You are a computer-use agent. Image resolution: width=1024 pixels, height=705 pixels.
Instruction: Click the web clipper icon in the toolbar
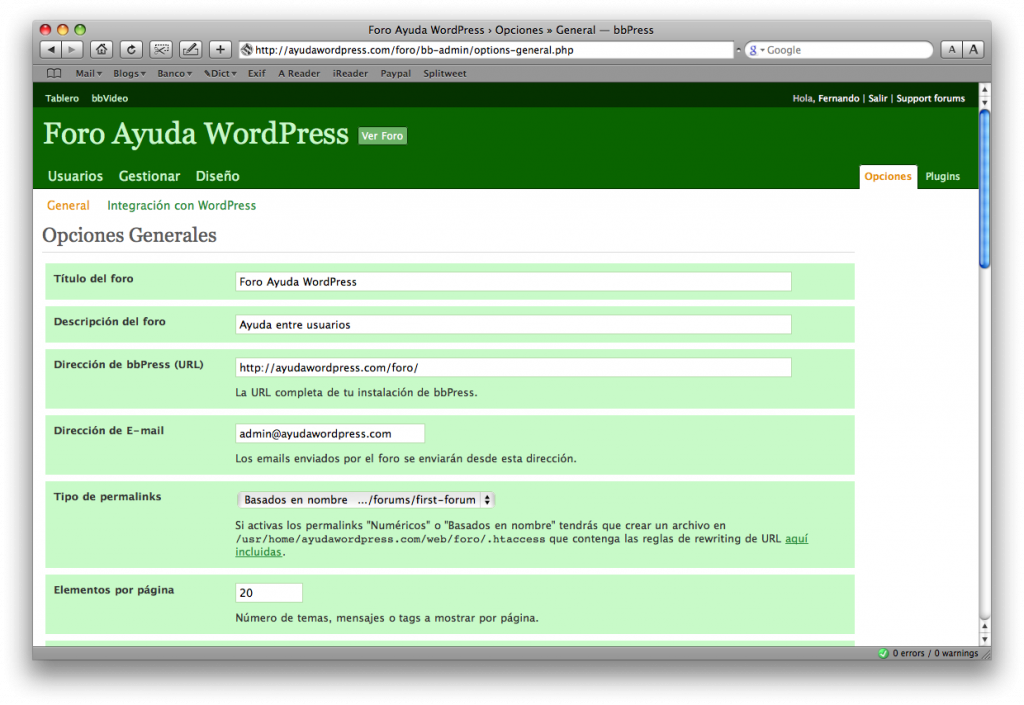160,48
